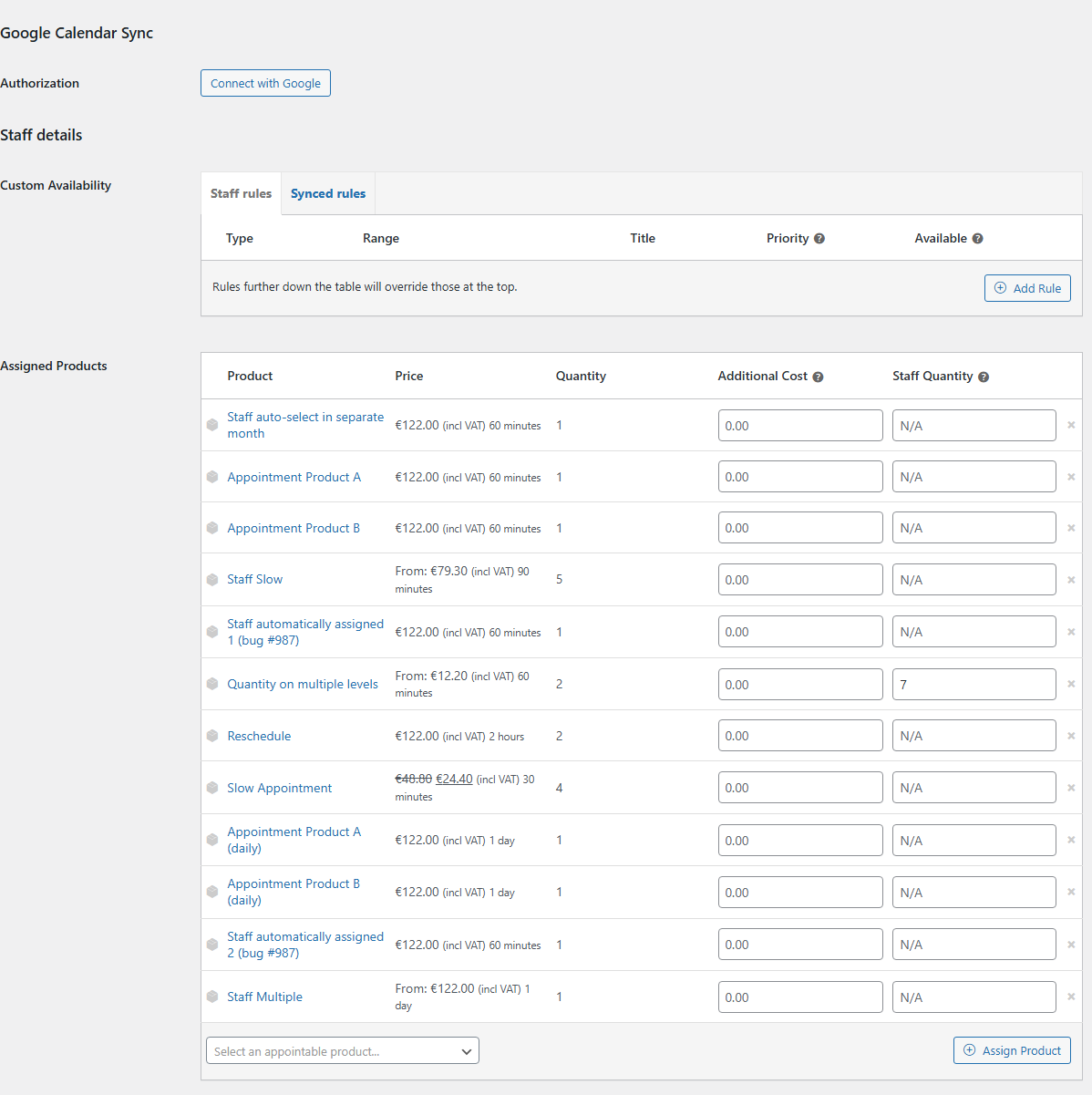Click the Priority help icon
The image size is (1092, 1095).
819,238
